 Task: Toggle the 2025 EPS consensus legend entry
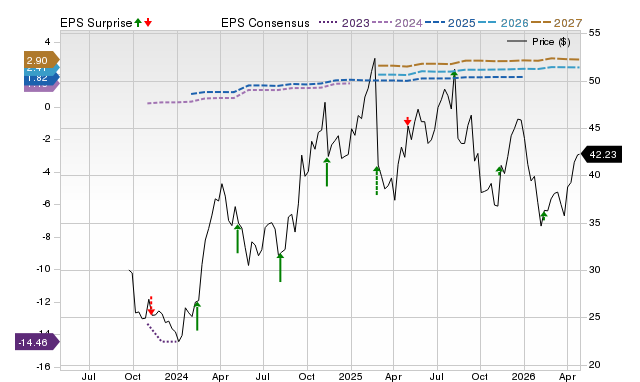tap(450, 23)
